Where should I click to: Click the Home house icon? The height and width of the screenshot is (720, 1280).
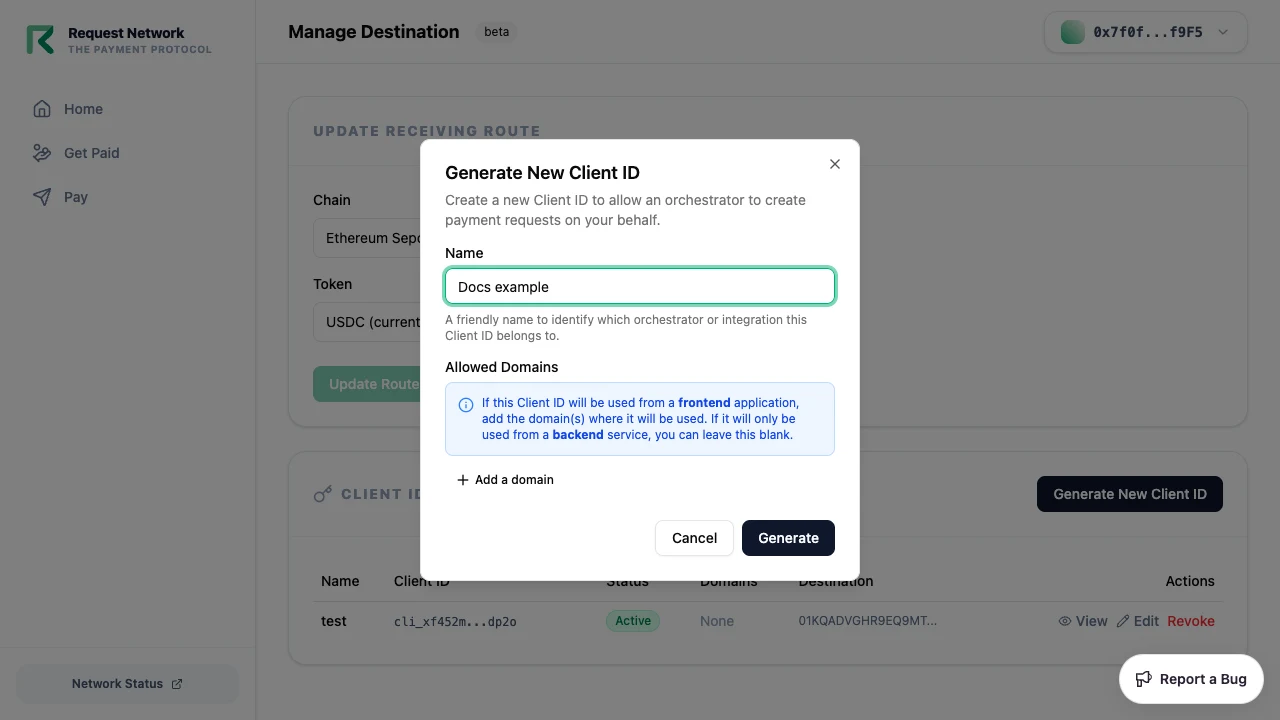[x=42, y=109]
